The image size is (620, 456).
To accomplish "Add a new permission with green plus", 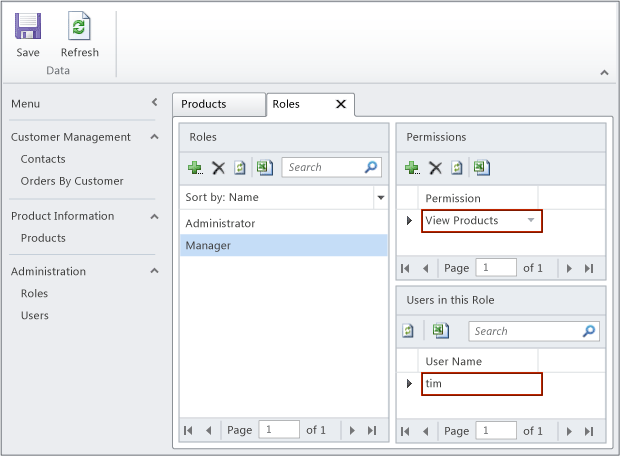I will click(x=412, y=168).
